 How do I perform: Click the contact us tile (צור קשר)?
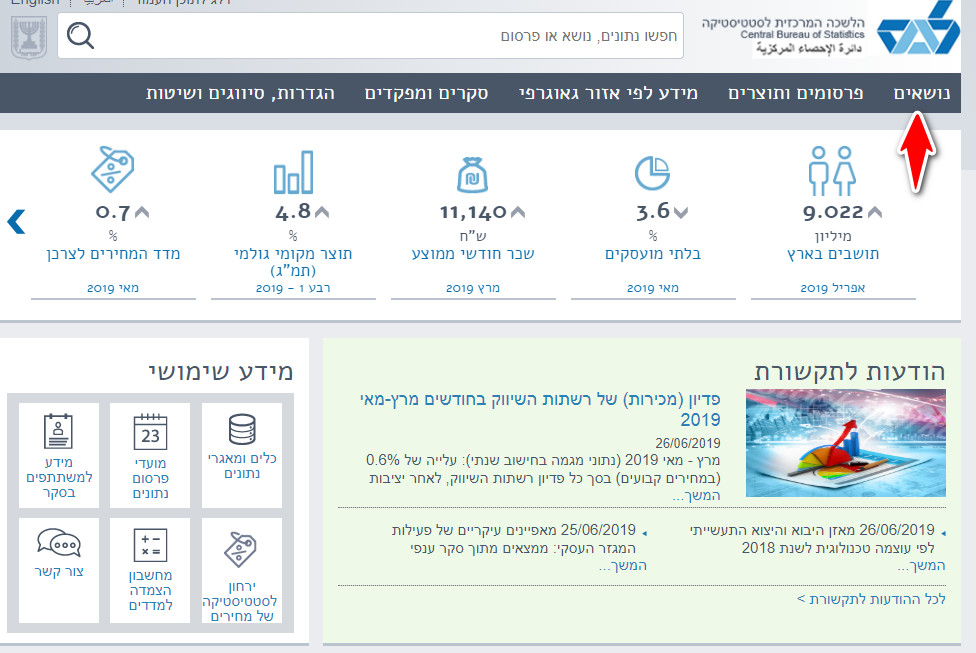(58, 553)
